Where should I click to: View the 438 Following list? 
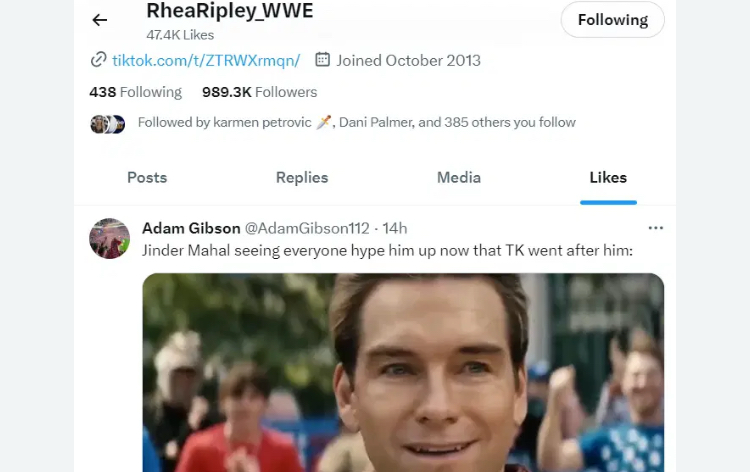[136, 92]
